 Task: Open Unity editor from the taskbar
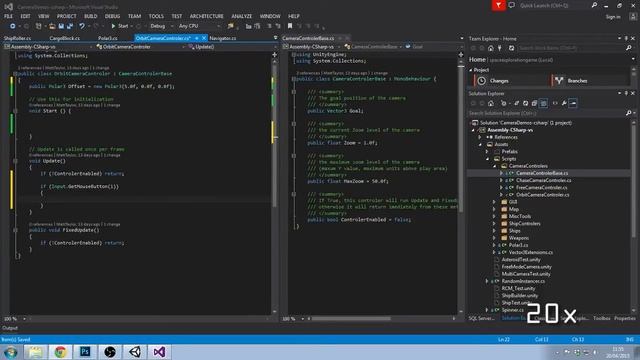[135, 352]
